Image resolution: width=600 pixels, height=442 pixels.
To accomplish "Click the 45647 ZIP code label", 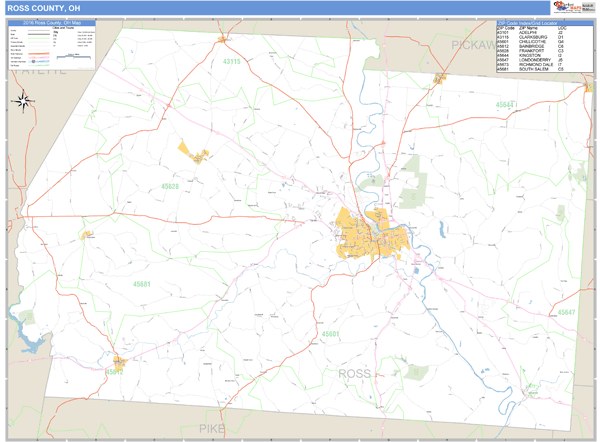I will coord(566,313).
